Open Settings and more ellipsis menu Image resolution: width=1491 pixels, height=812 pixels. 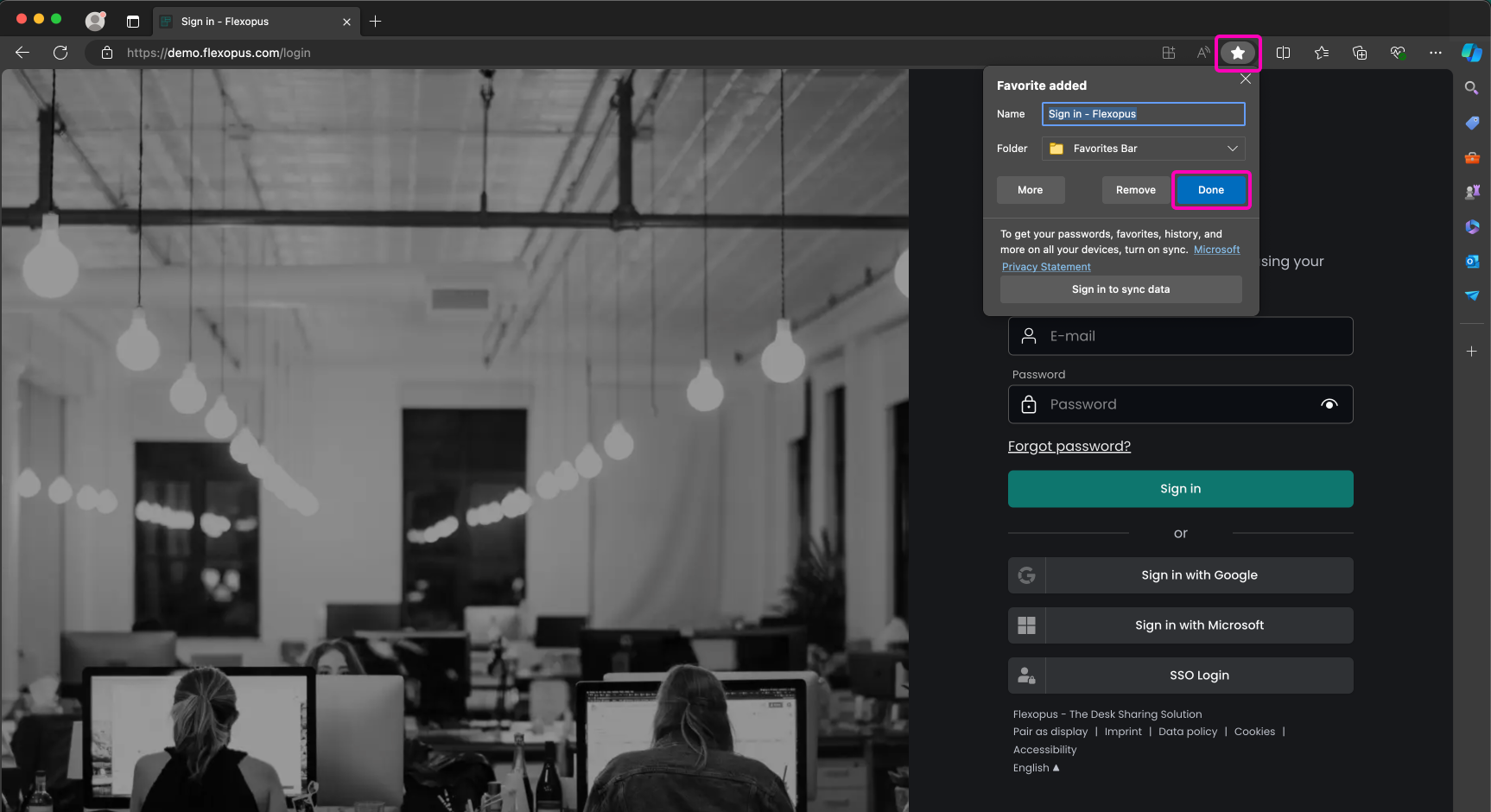coord(1435,53)
